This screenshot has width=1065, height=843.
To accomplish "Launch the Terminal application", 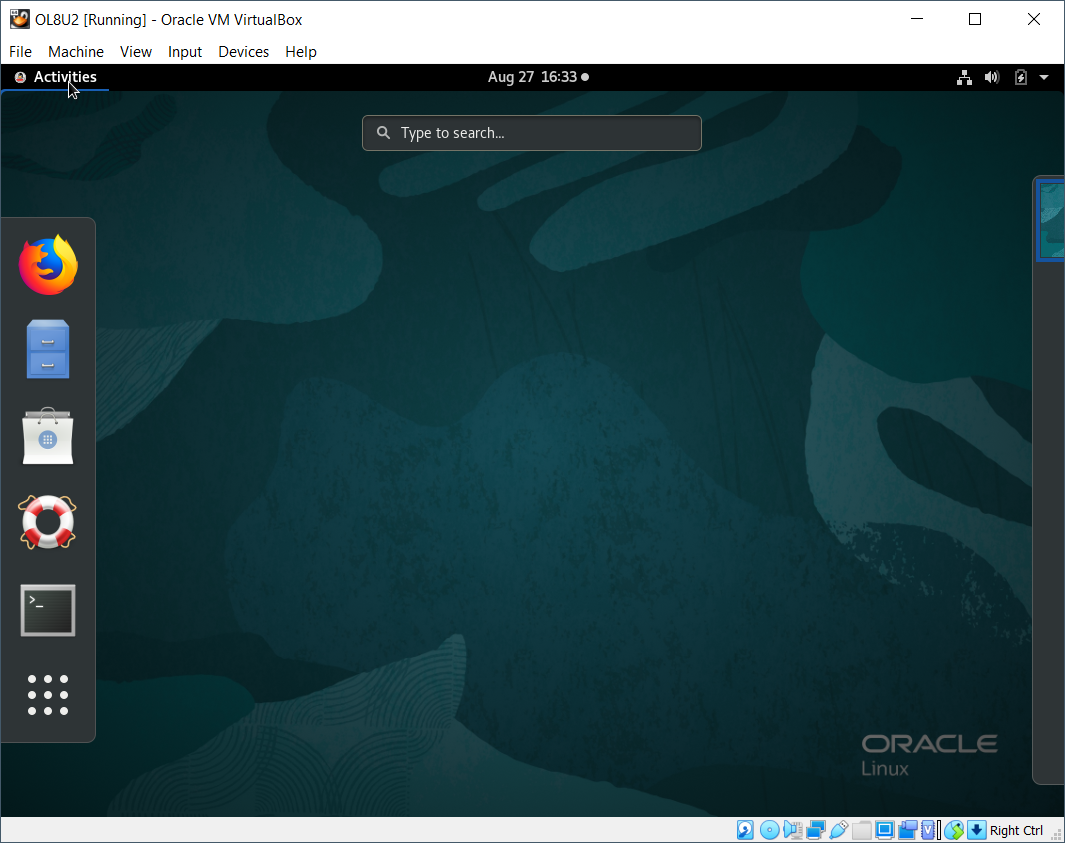I will tap(47, 609).
